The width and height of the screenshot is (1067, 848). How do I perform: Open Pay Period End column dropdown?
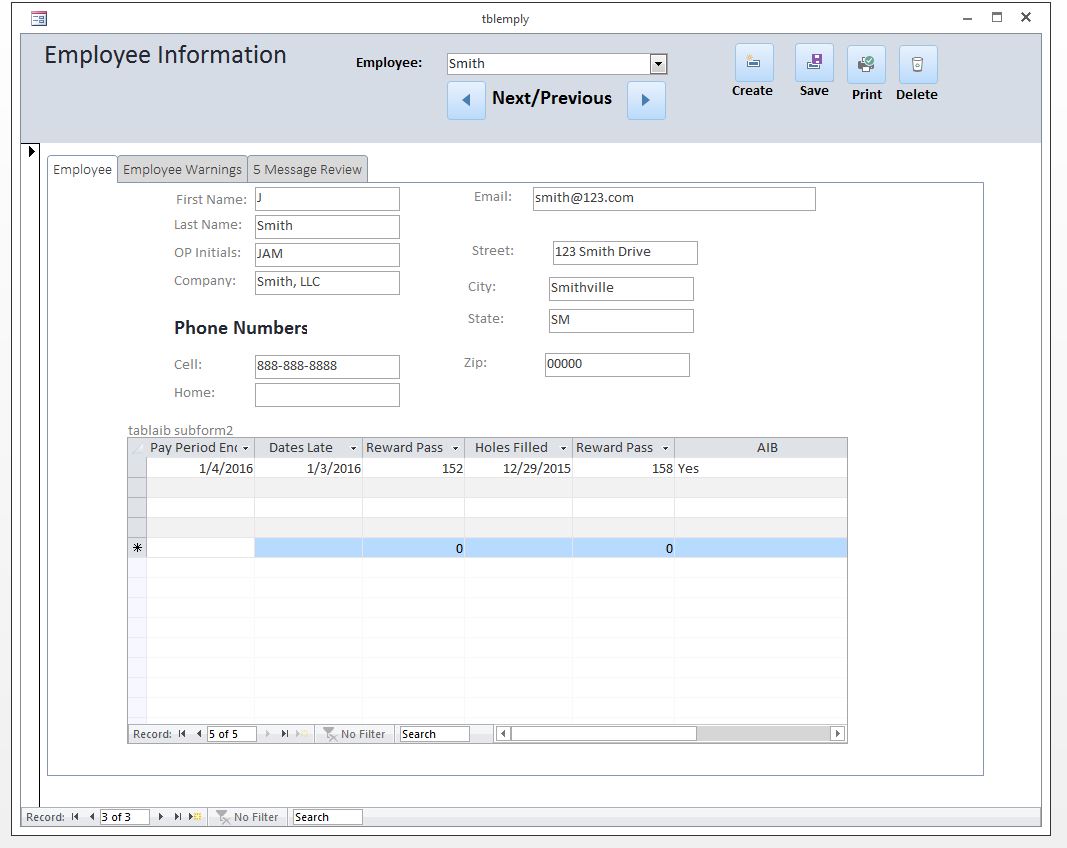[x=245, y=448]
